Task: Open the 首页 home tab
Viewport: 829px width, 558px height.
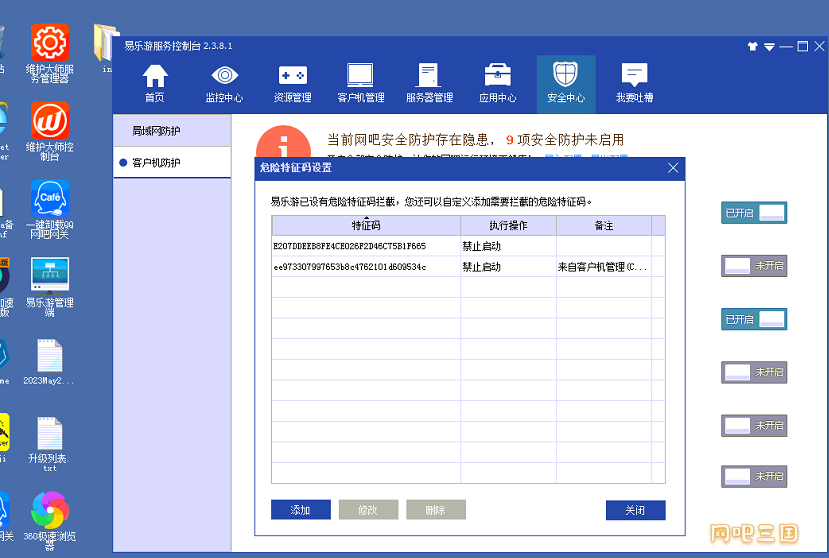Action: (155, 84)
